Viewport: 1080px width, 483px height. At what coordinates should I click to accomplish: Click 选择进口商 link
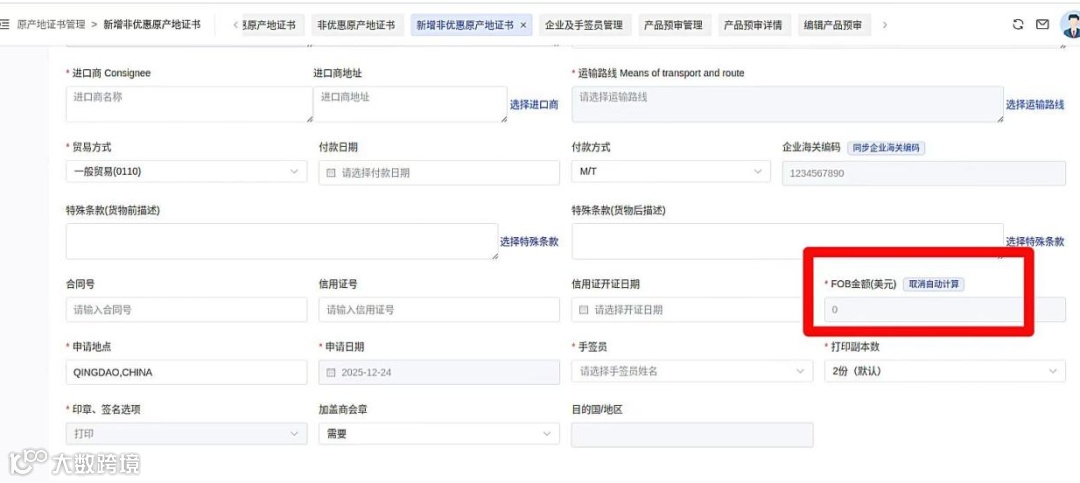(534, 105)
